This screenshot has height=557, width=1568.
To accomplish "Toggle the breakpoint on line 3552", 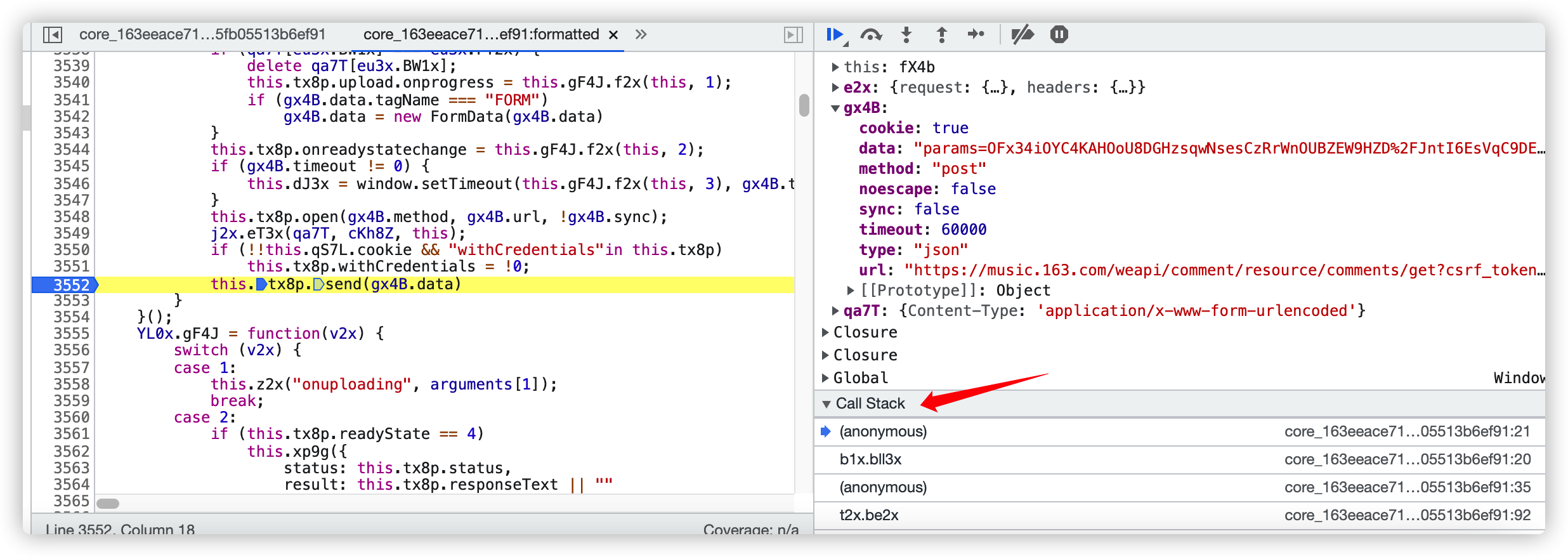I will 71,285.
